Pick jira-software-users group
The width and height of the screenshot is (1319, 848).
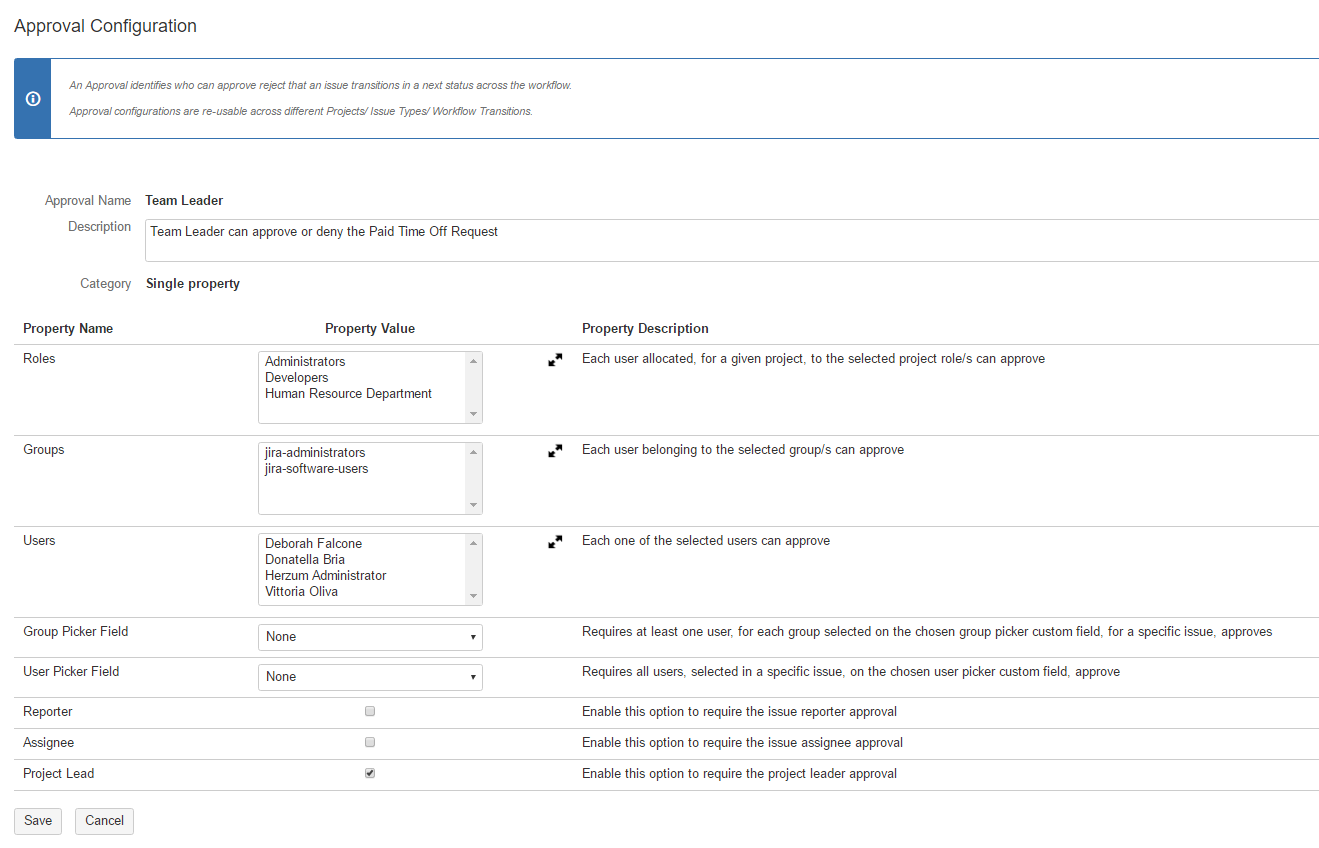click(316, 469)
